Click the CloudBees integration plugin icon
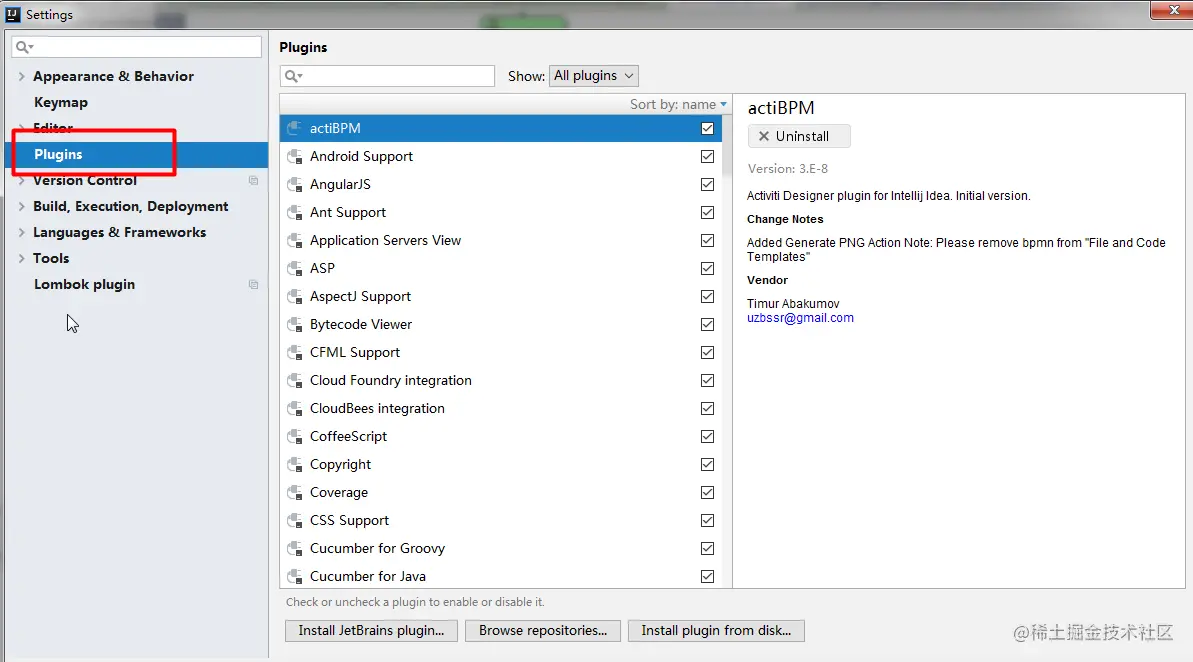The width and height of the screenshot is (1193, 662). [x=294, y=409]
